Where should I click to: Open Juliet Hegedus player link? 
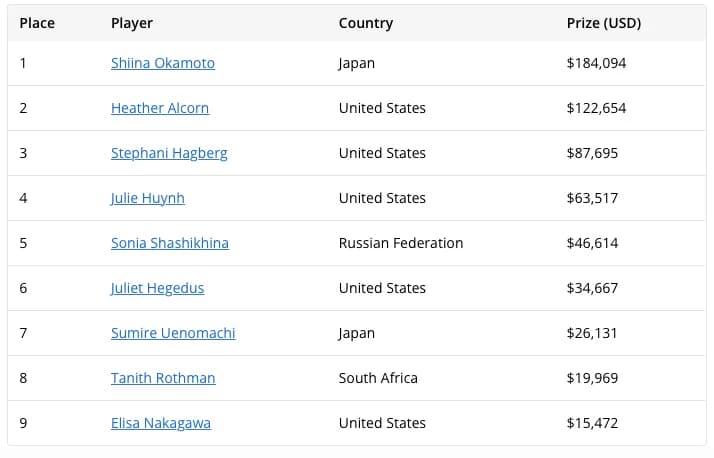coord(158,288)
